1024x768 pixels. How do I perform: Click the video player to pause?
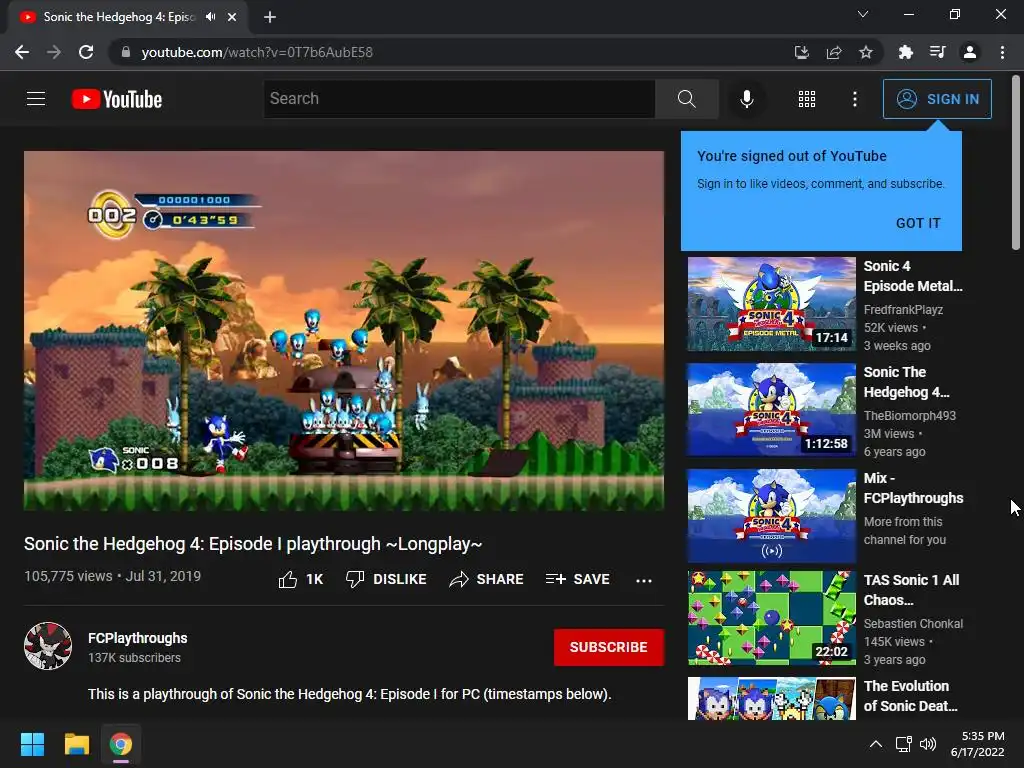click(x=344, y=330)
